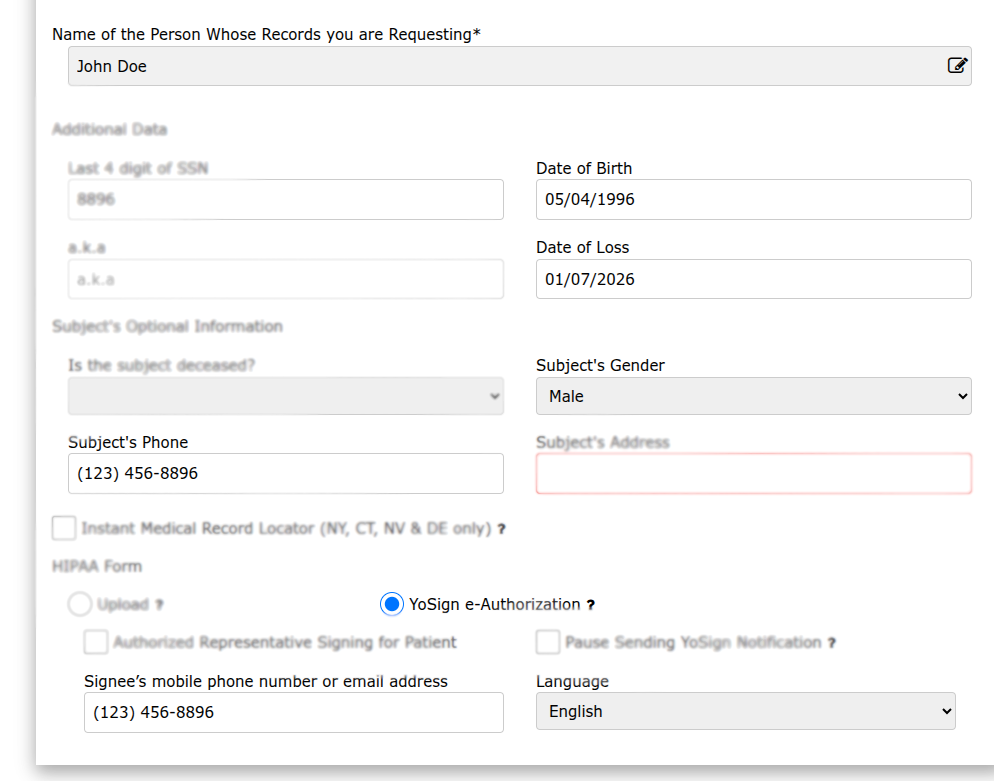994x781 pixels.
Task: Click the Subject's Address field
Action: (754, 474)
